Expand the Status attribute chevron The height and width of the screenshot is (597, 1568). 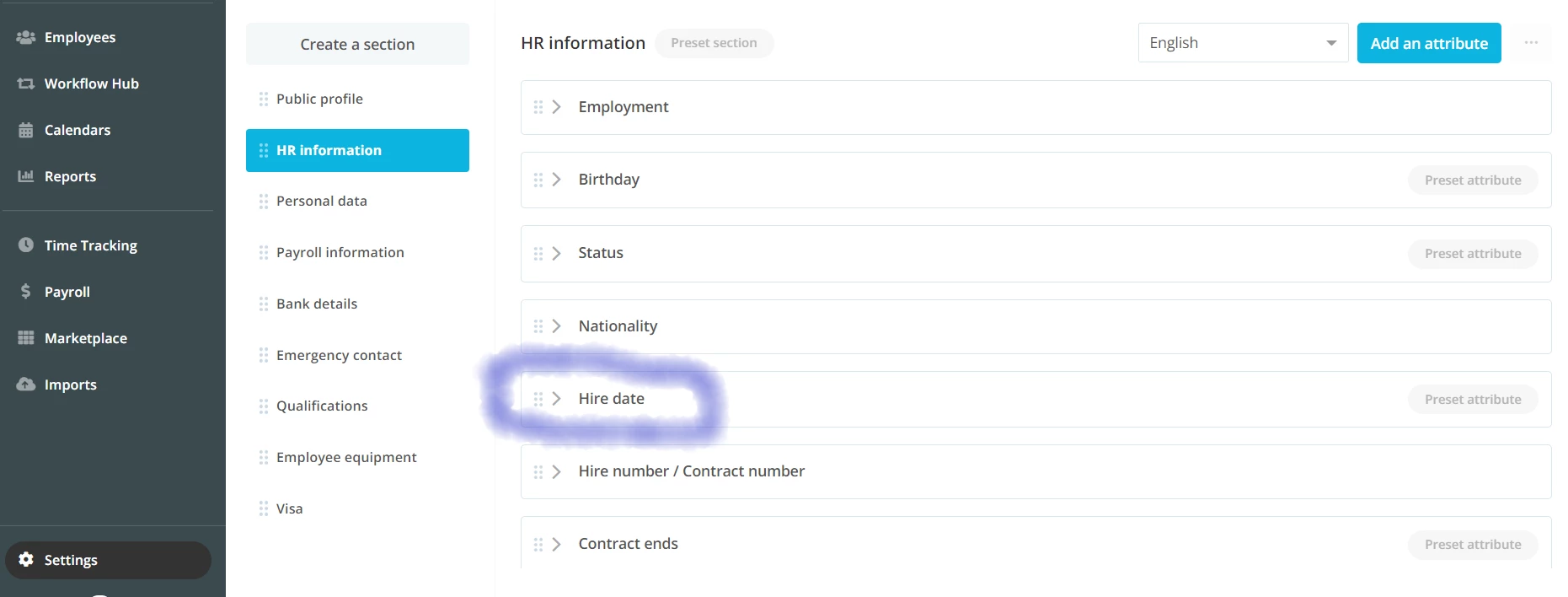[557, 253]
